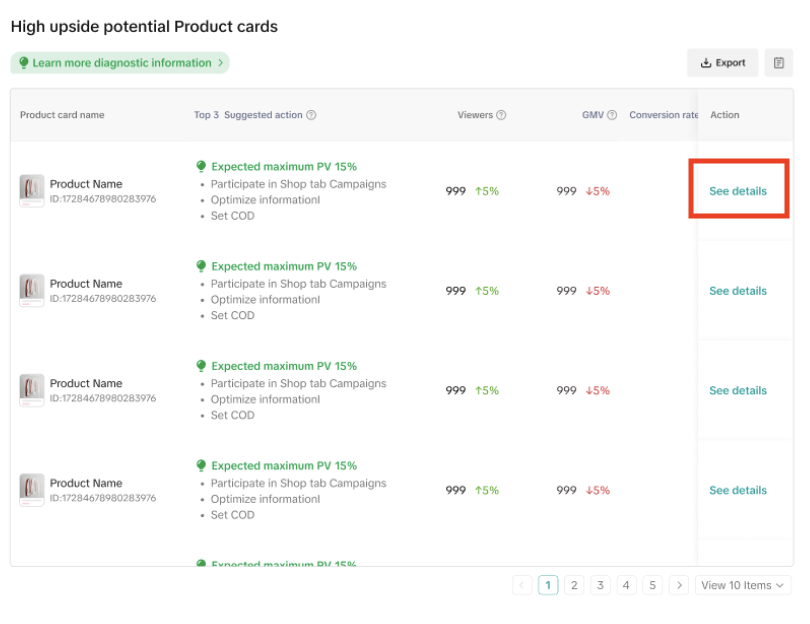Click the GMV column info icon

[612, 115]
